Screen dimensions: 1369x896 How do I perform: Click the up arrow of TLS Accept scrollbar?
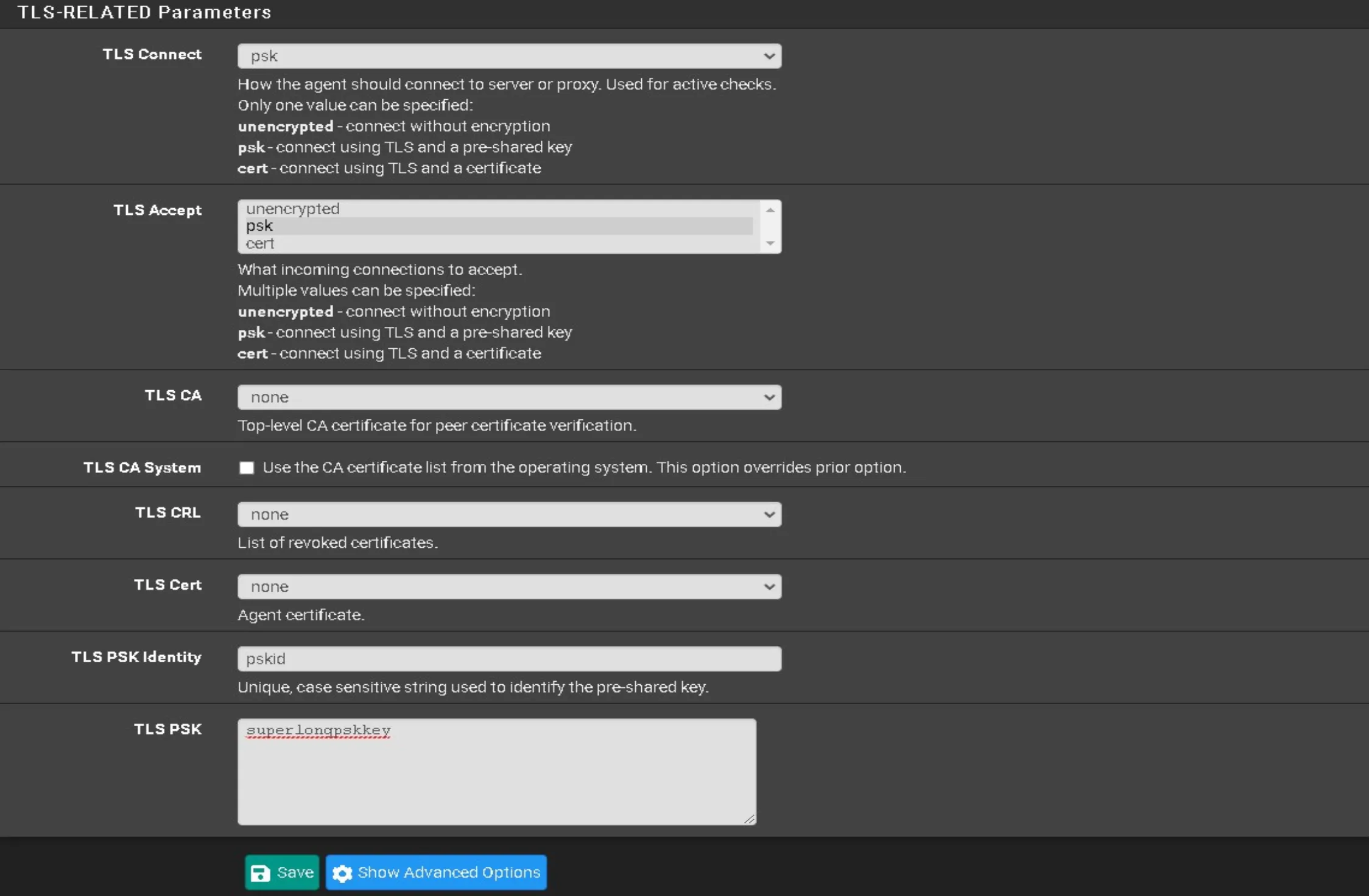pos(771,209)
